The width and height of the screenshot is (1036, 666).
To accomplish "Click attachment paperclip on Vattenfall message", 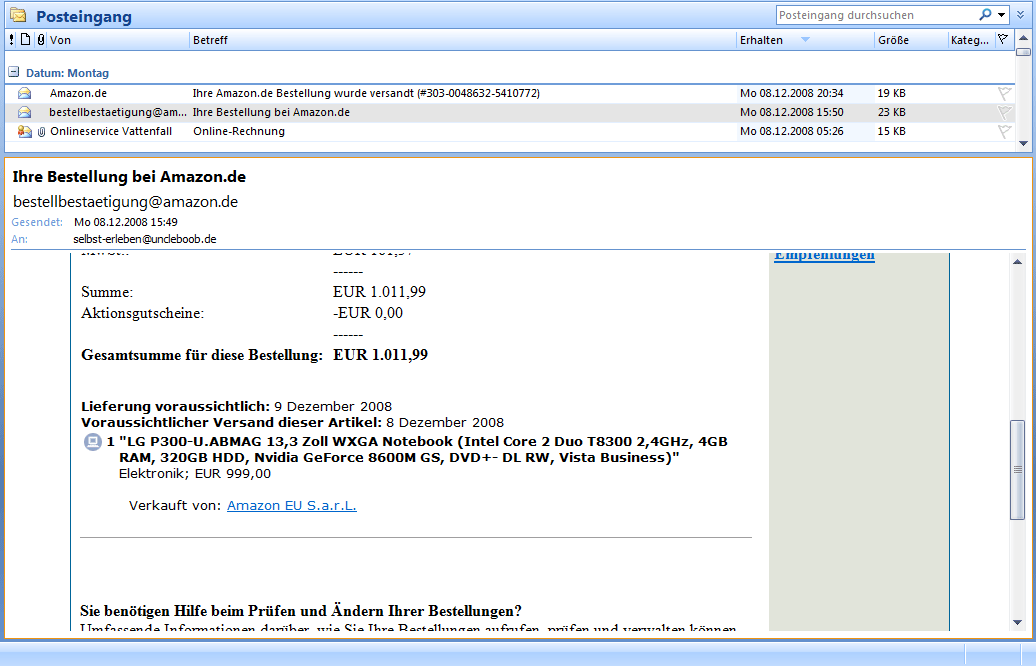I will pyautogui.click(x=41, y=131).
